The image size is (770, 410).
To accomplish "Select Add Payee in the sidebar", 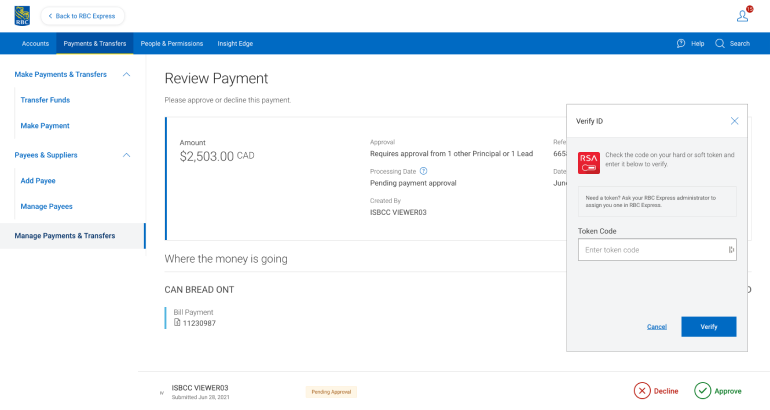I will [38, 181].
